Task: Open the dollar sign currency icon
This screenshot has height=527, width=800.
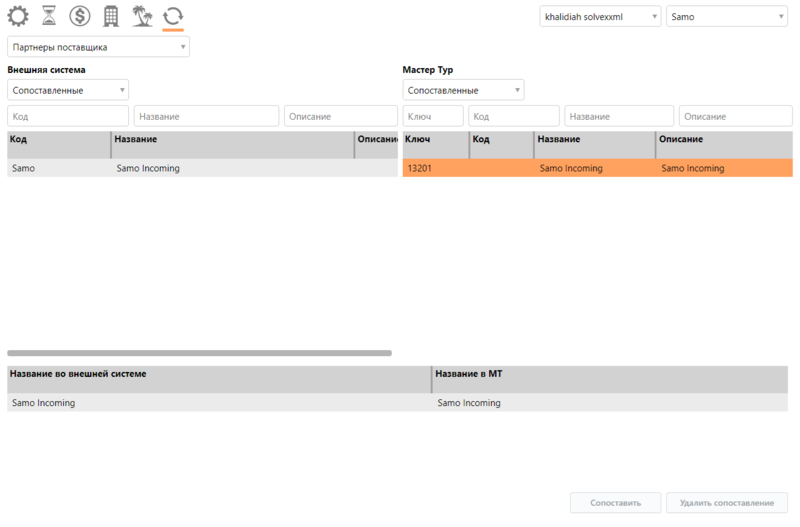Action: [79, 16]
